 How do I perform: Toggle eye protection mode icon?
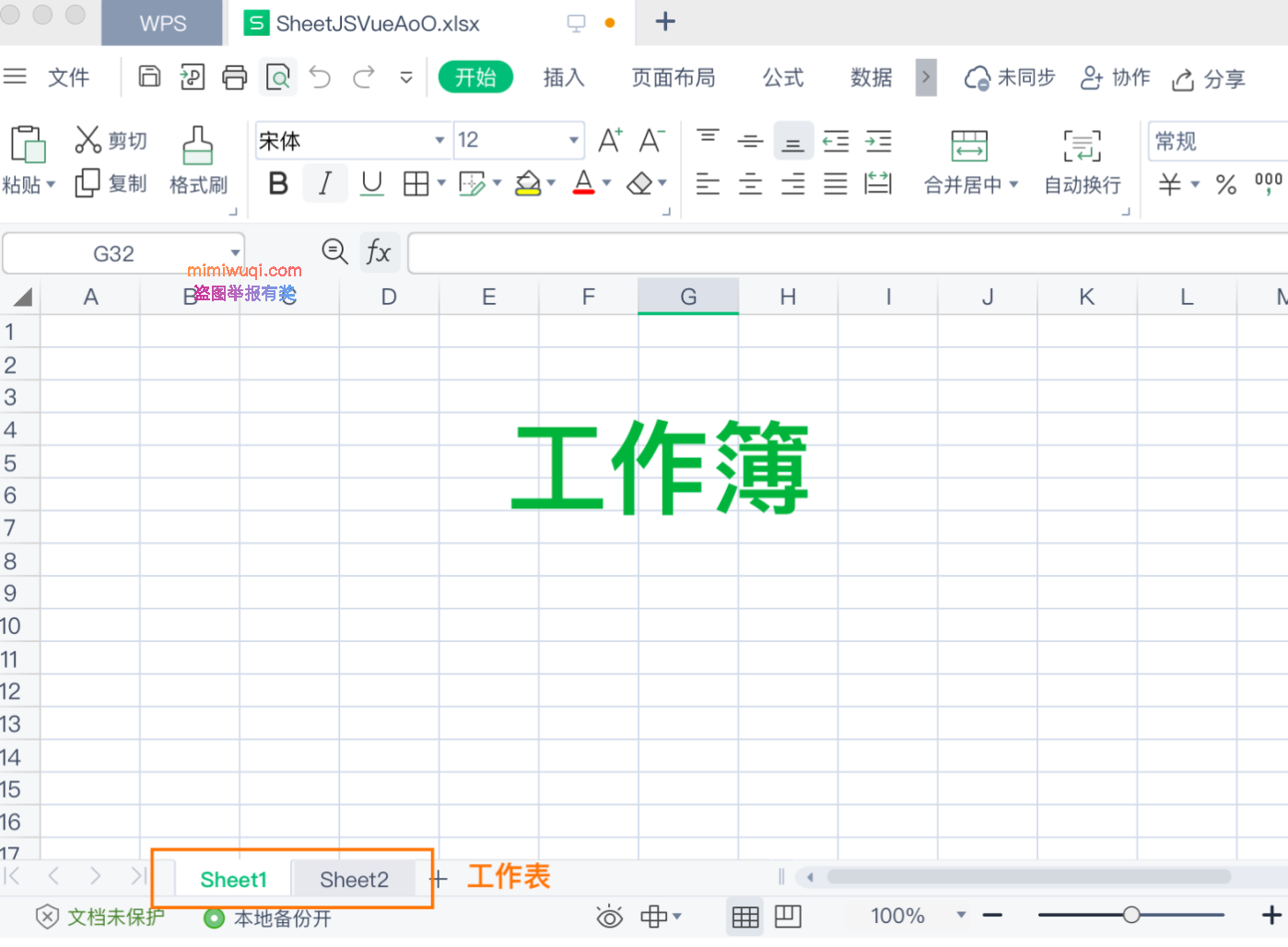coord(609,916)
